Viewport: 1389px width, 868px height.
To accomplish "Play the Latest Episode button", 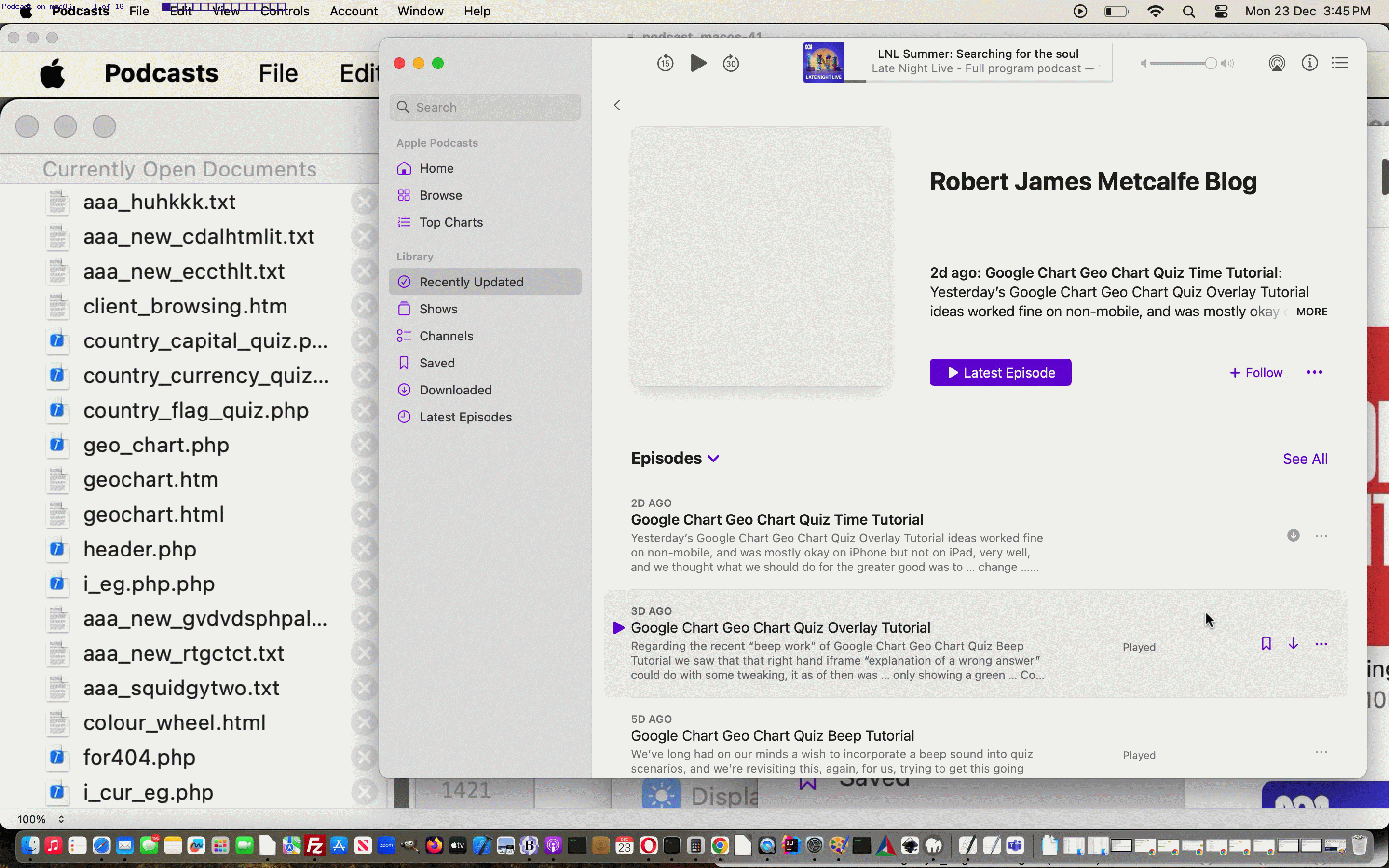I will [x=1000, y=373].
